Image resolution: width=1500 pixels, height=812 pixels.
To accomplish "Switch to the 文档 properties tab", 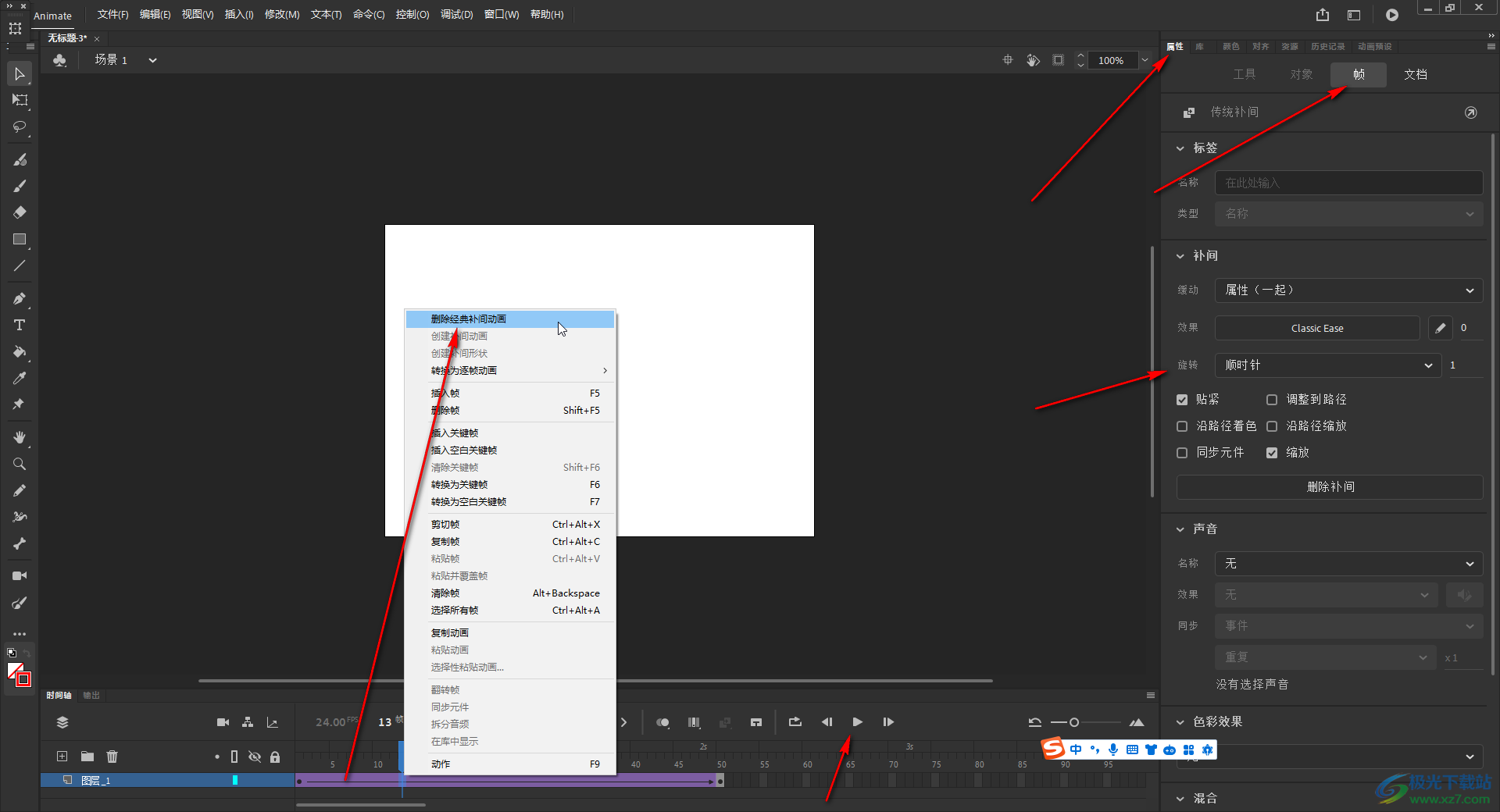I will coord(1415,75).
